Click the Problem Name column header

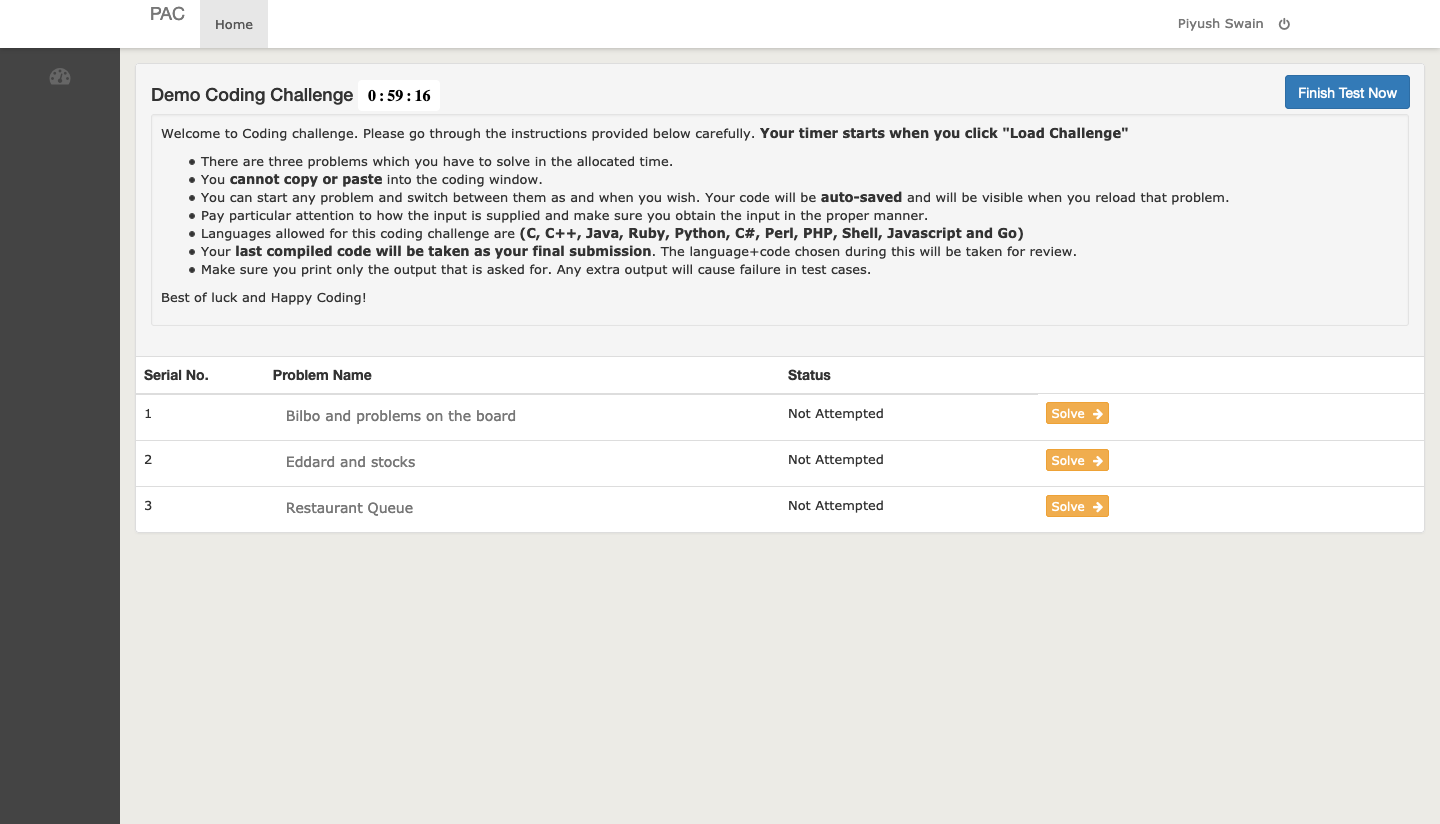pyautogui.click(x=322, y=375)
